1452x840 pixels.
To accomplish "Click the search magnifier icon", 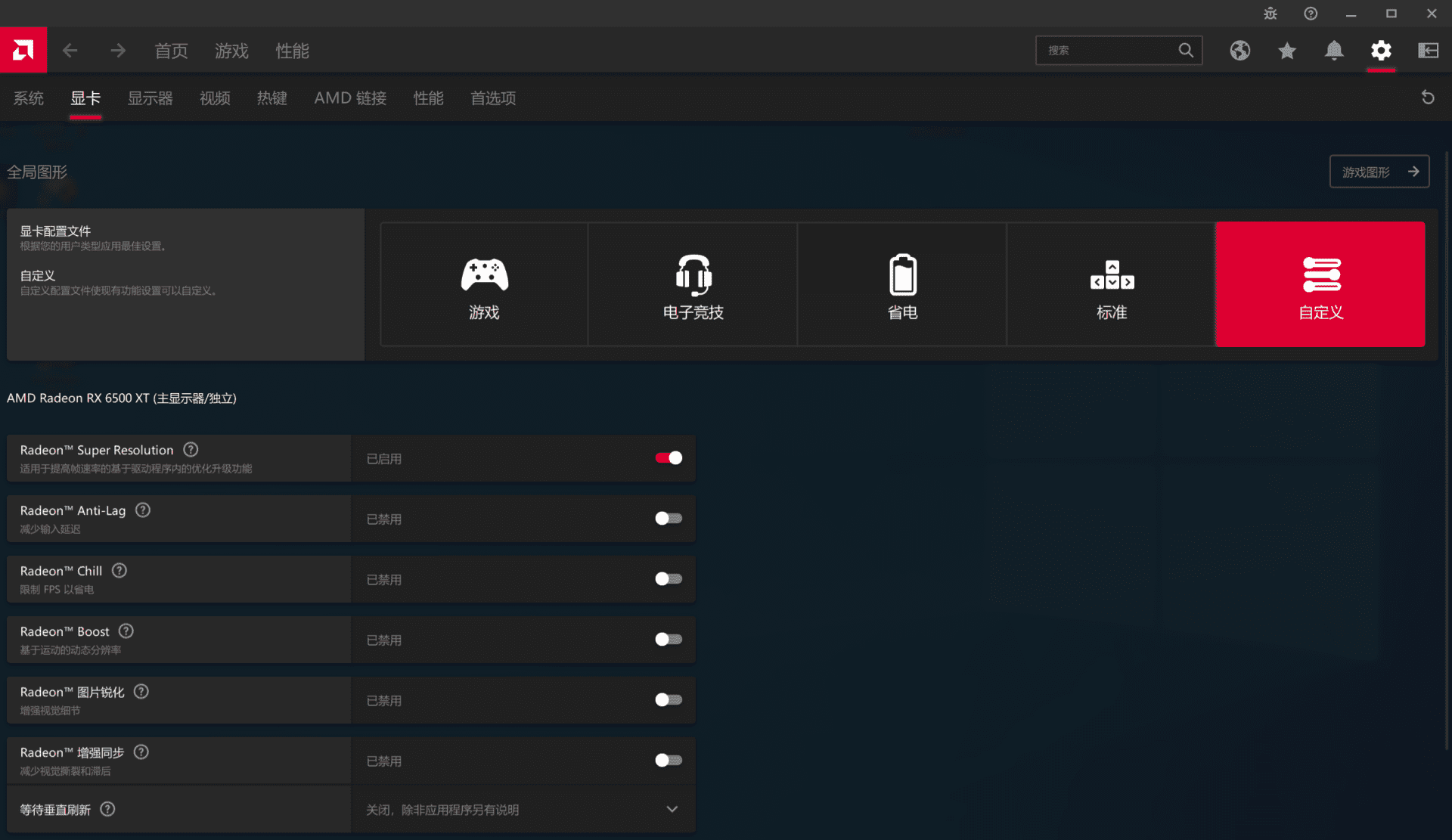I will tap(1185, 51).
